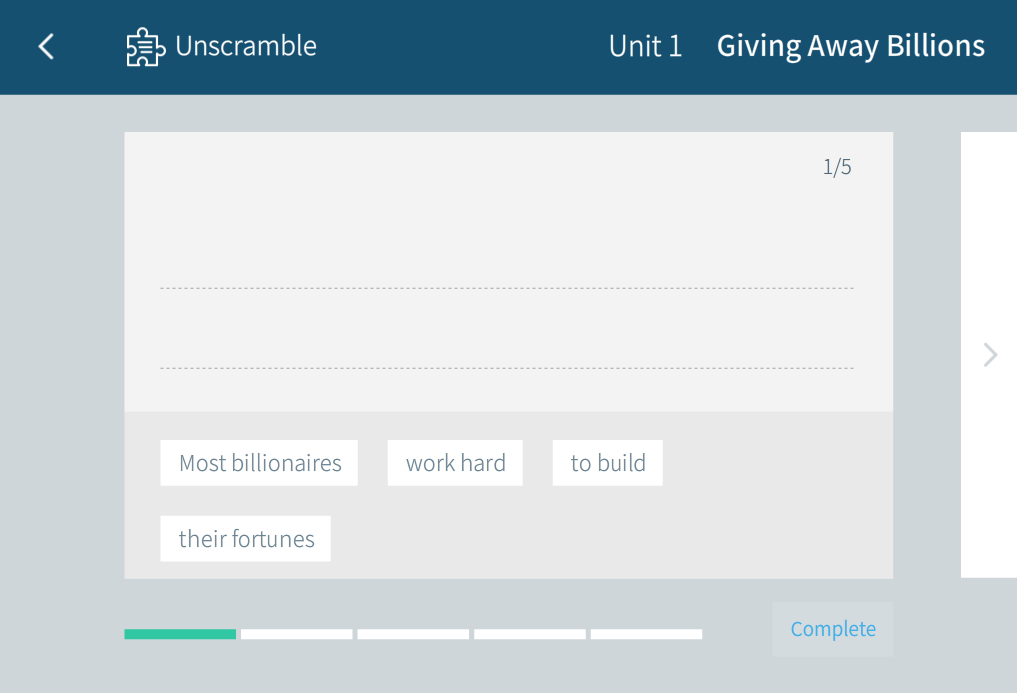This screenshot has width=1017, height=693.
Task: Jump to the third progress segment
Action: coord(413,634)
